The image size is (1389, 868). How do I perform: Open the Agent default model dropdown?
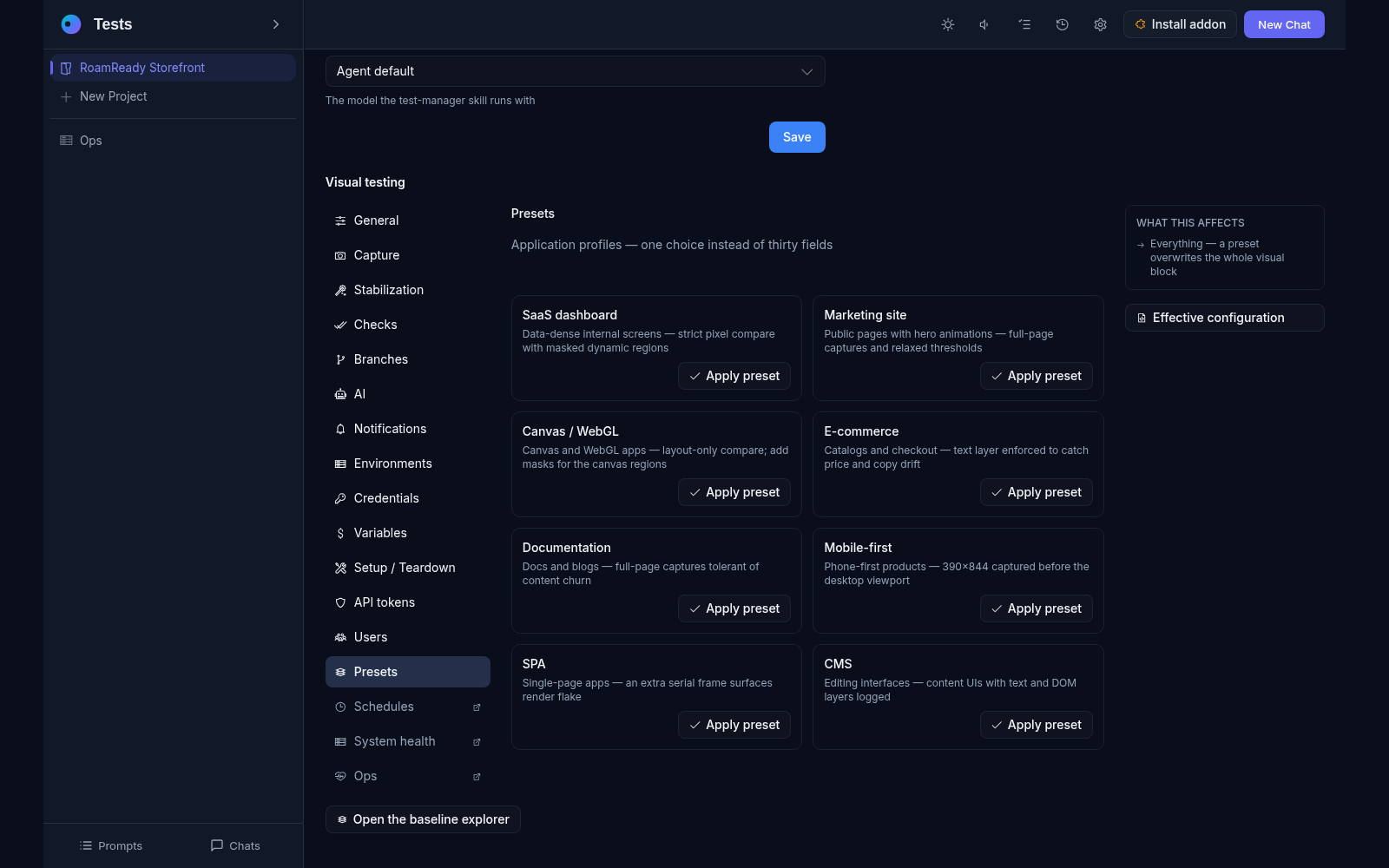[575, 71]
